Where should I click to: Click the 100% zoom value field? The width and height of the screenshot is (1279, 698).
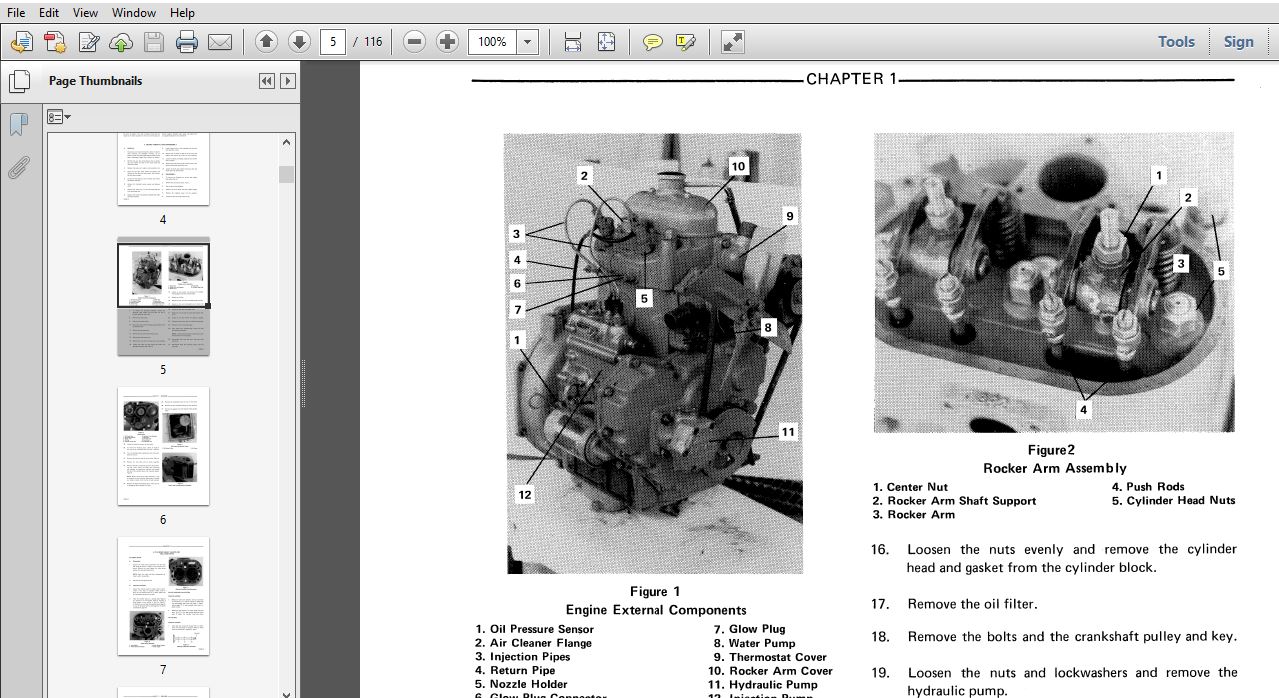point(493,42)
